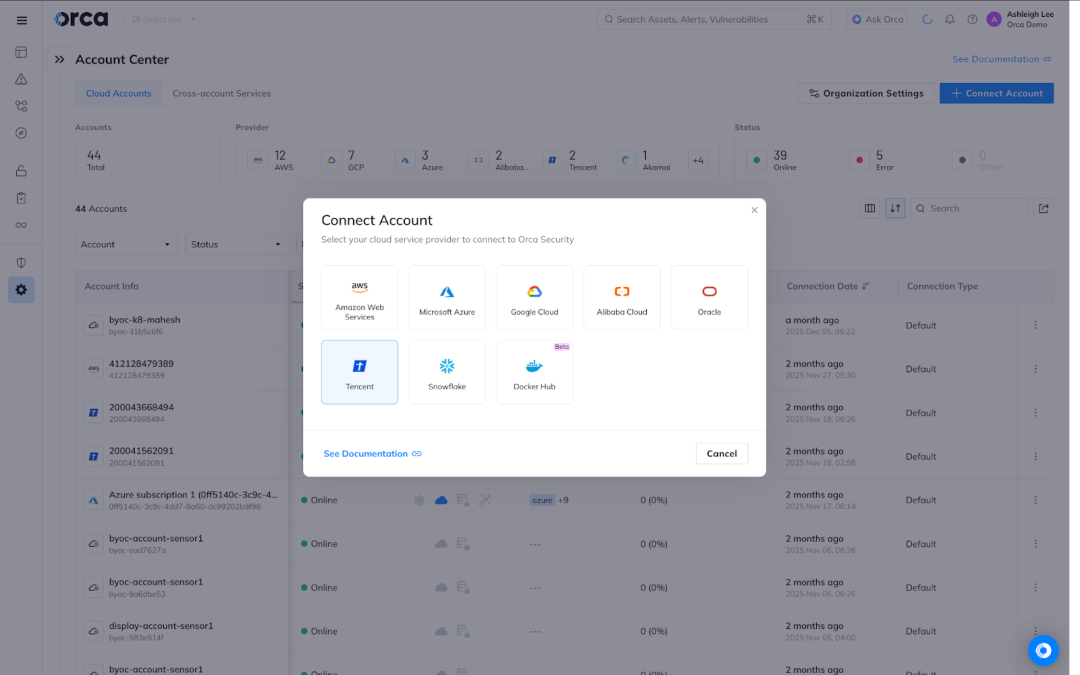Click the Orca help bubble at bottom right
Screen dimensions: 1080x675
pyautogui.click(x=1043, y=650)
